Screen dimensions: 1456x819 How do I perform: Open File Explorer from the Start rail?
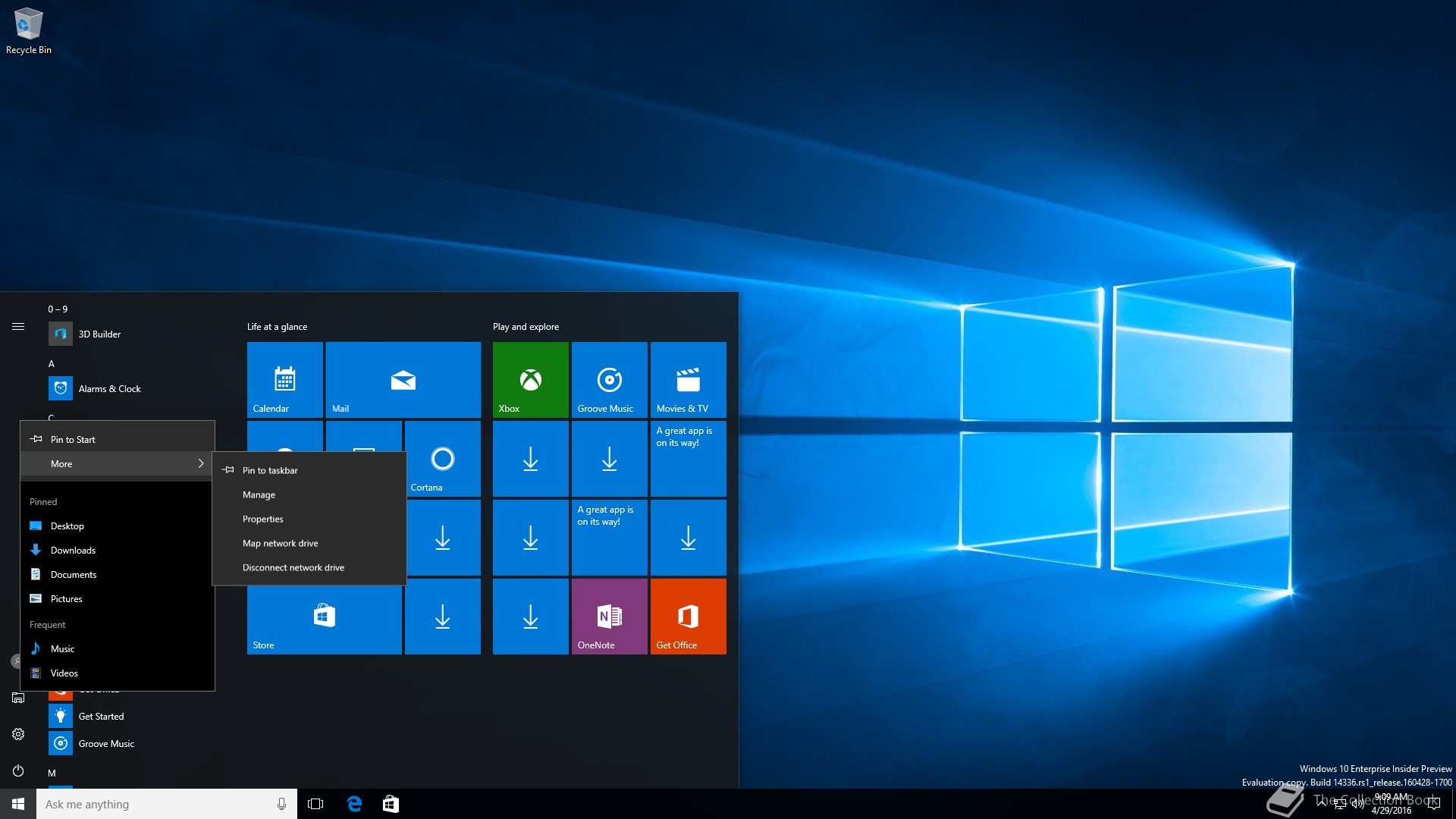pos(18,698)
